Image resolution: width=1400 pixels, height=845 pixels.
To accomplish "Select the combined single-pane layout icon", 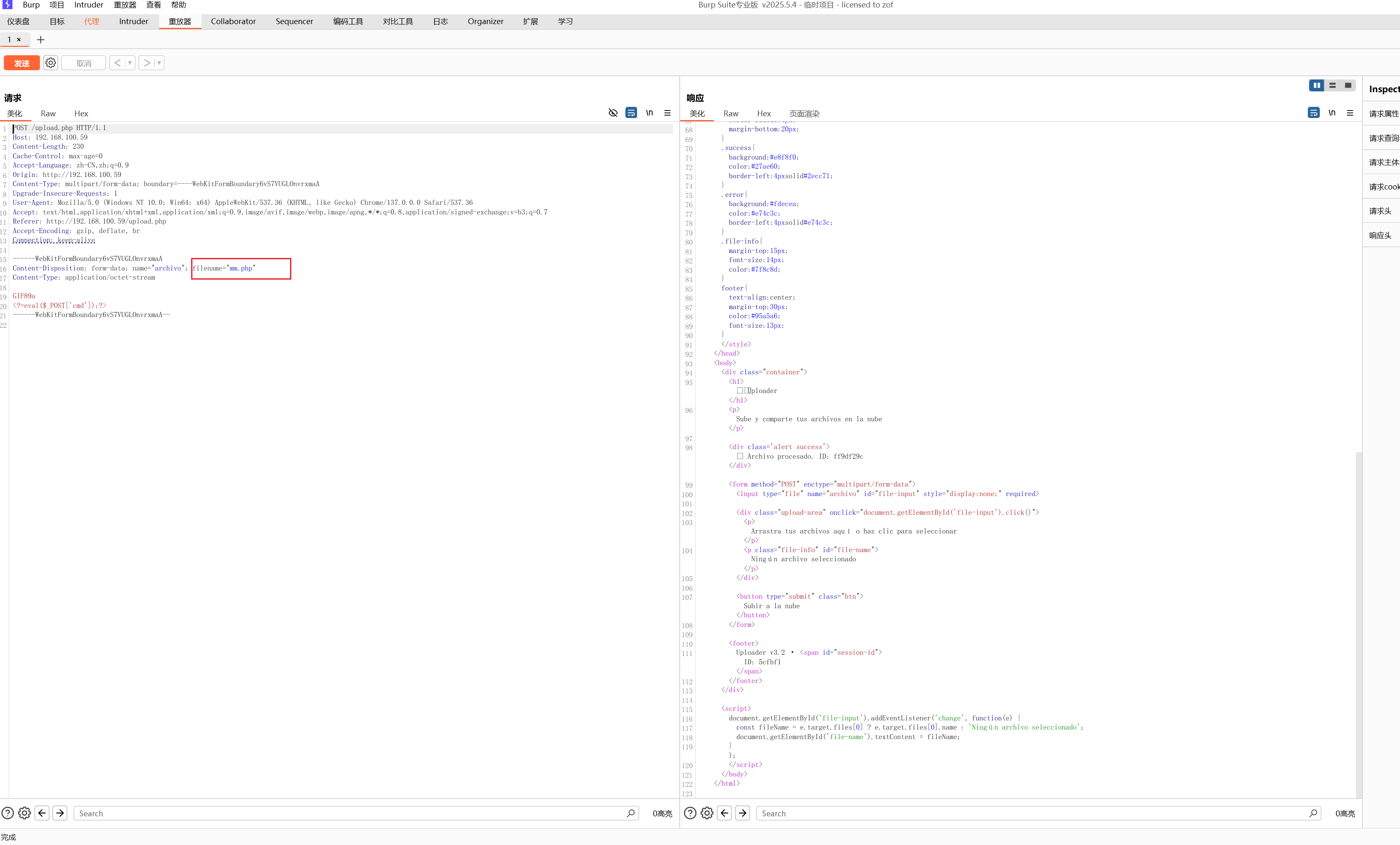I will coord(1348,85).
